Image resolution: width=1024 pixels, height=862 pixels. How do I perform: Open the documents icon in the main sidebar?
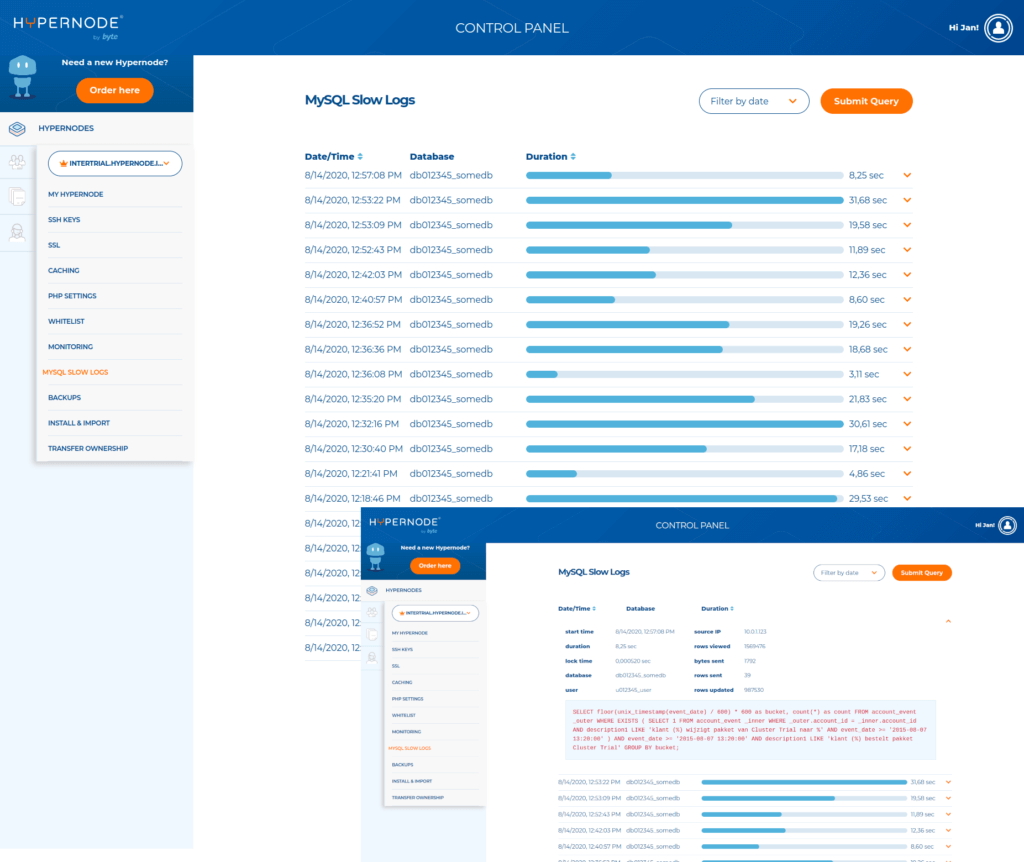17,197
